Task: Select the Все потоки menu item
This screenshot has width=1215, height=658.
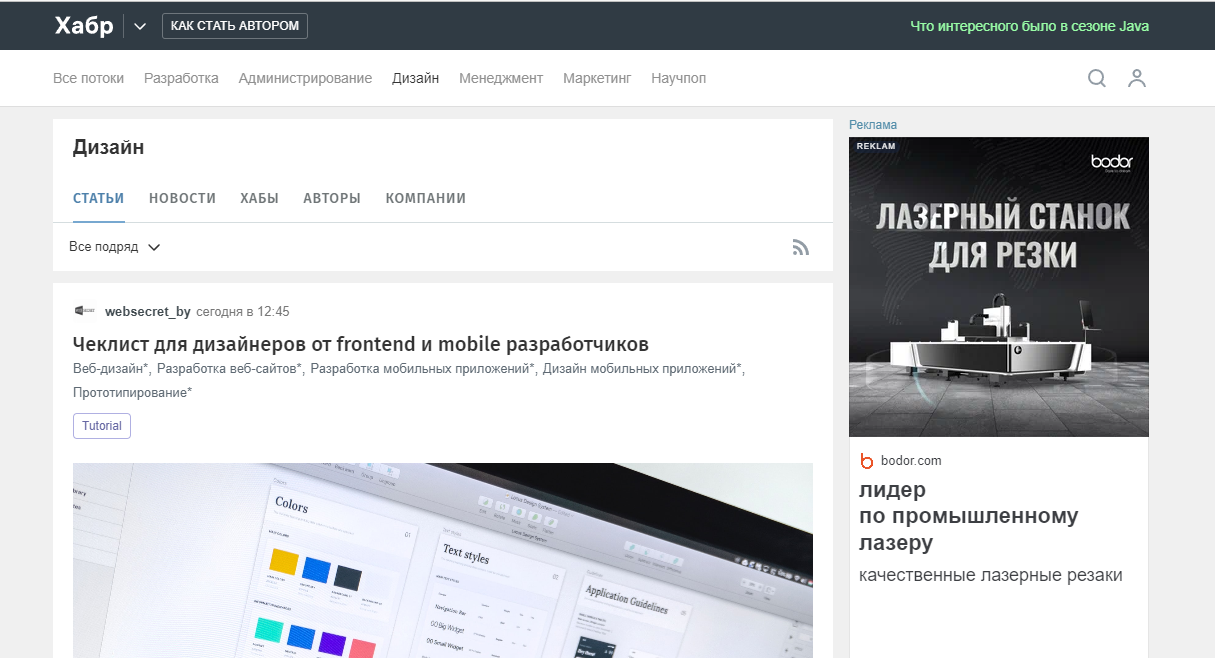Action: (88, 78)
